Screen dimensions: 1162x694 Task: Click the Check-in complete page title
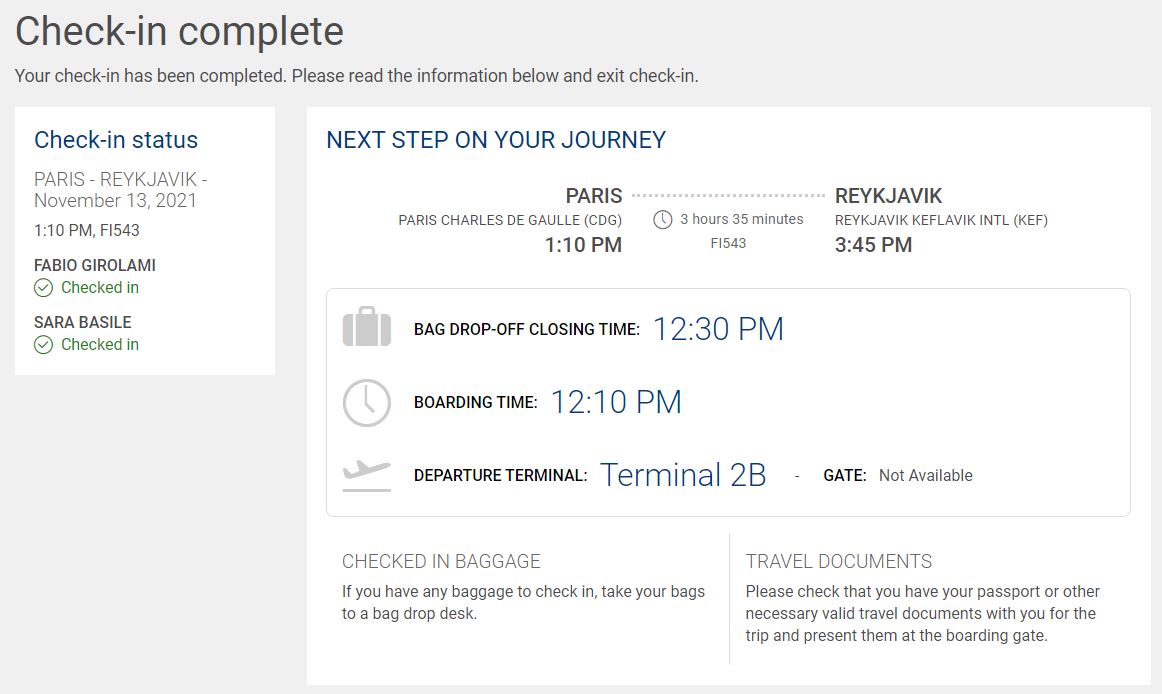point(179,31)
